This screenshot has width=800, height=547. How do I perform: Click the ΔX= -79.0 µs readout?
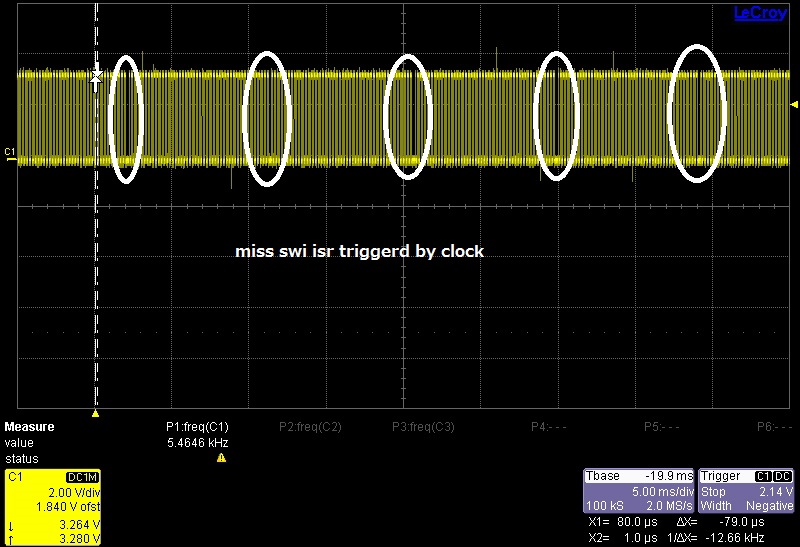pos(720,522)
